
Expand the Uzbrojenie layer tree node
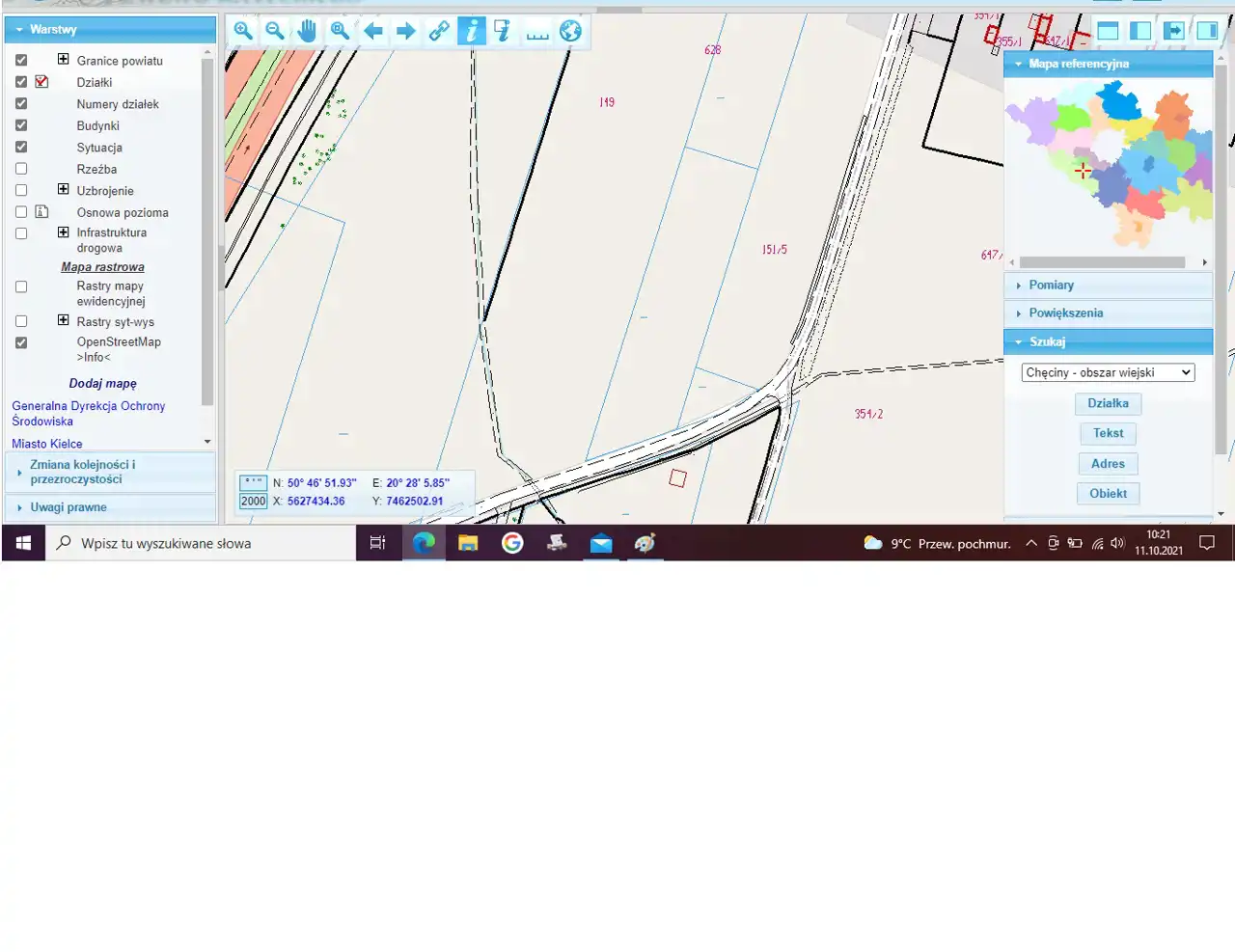click(63, 190)
